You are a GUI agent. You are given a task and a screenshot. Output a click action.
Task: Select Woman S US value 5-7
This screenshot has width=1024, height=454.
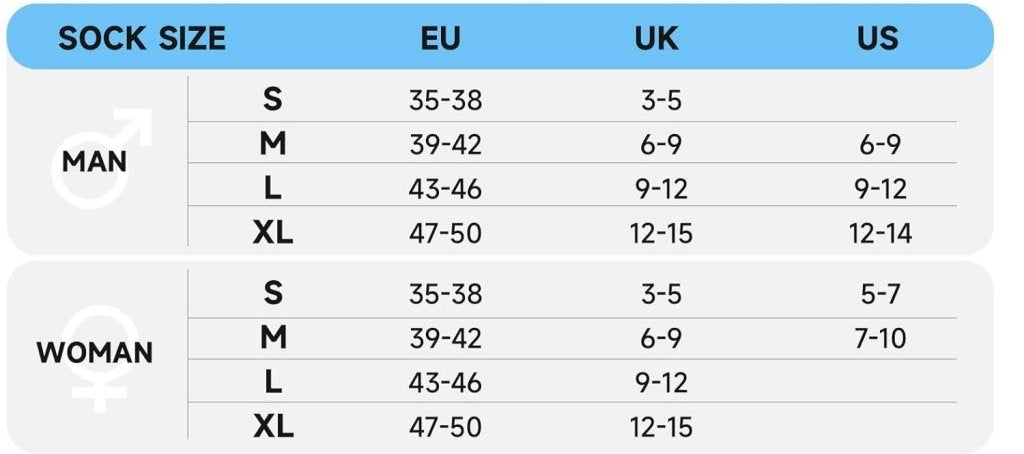(880, 294)
